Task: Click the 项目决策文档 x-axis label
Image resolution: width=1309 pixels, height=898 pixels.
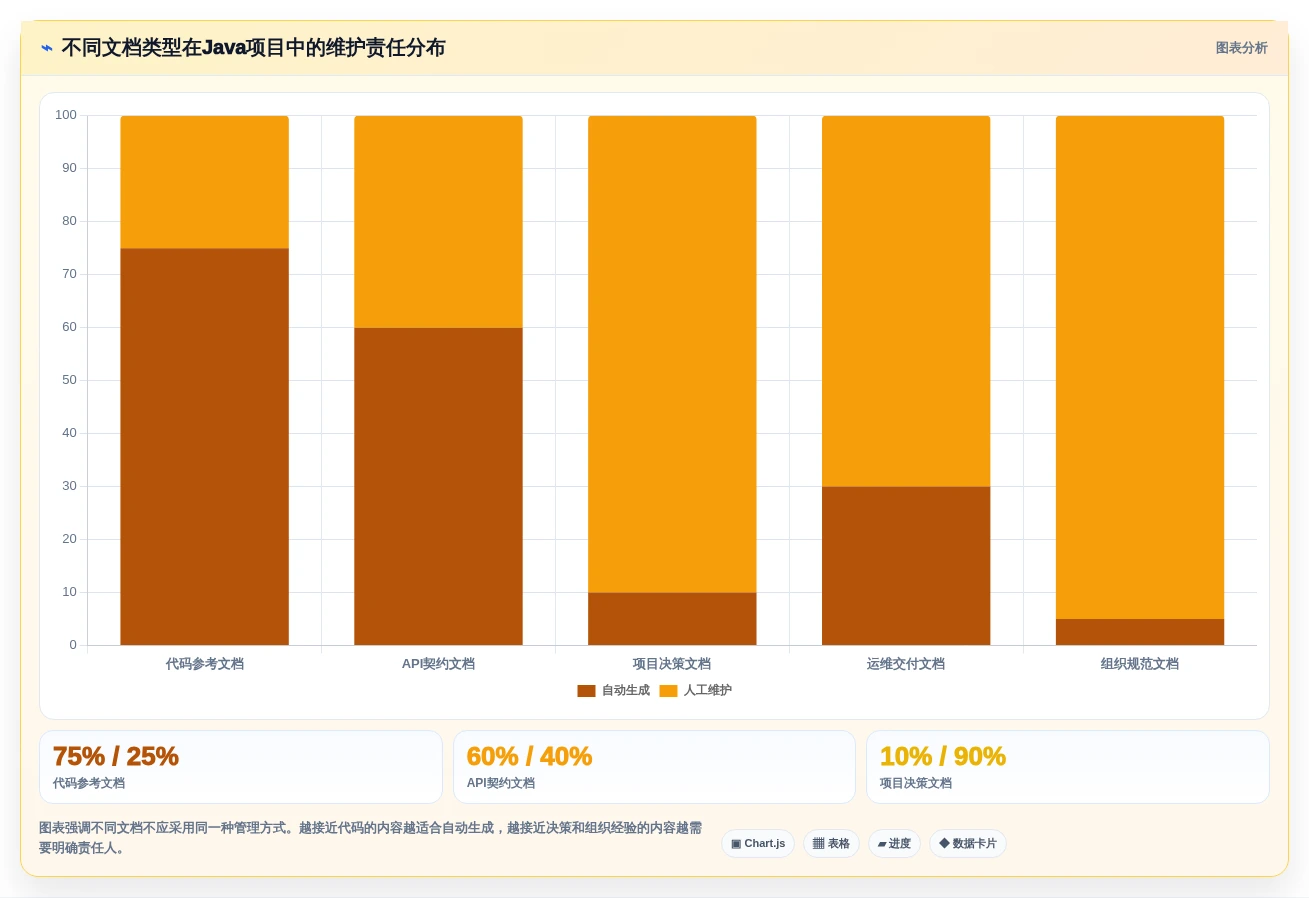Action: [x=672, y=664]
